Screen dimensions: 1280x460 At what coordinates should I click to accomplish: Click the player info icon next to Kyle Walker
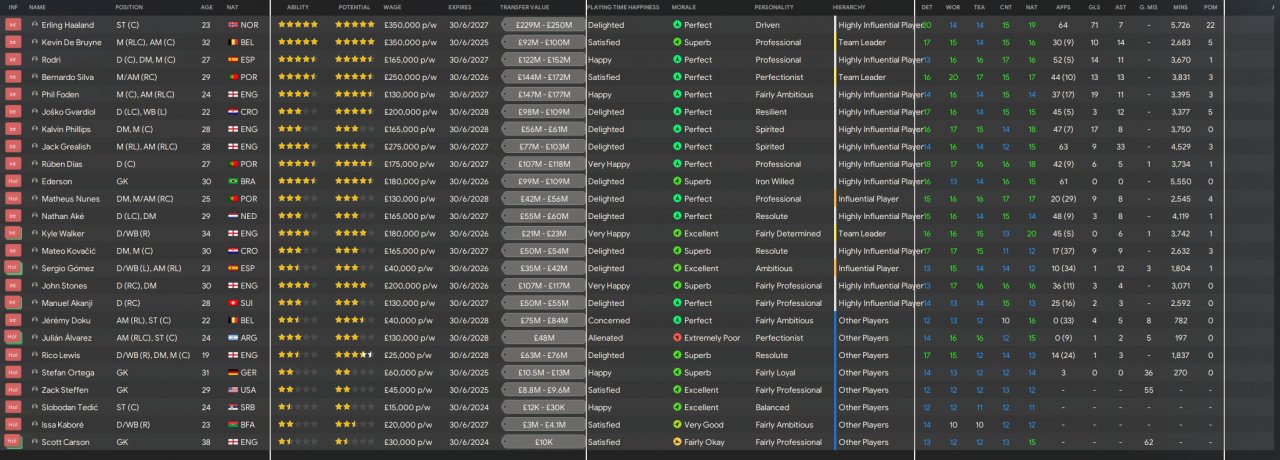pyautogui.click(x=35, y=233)
